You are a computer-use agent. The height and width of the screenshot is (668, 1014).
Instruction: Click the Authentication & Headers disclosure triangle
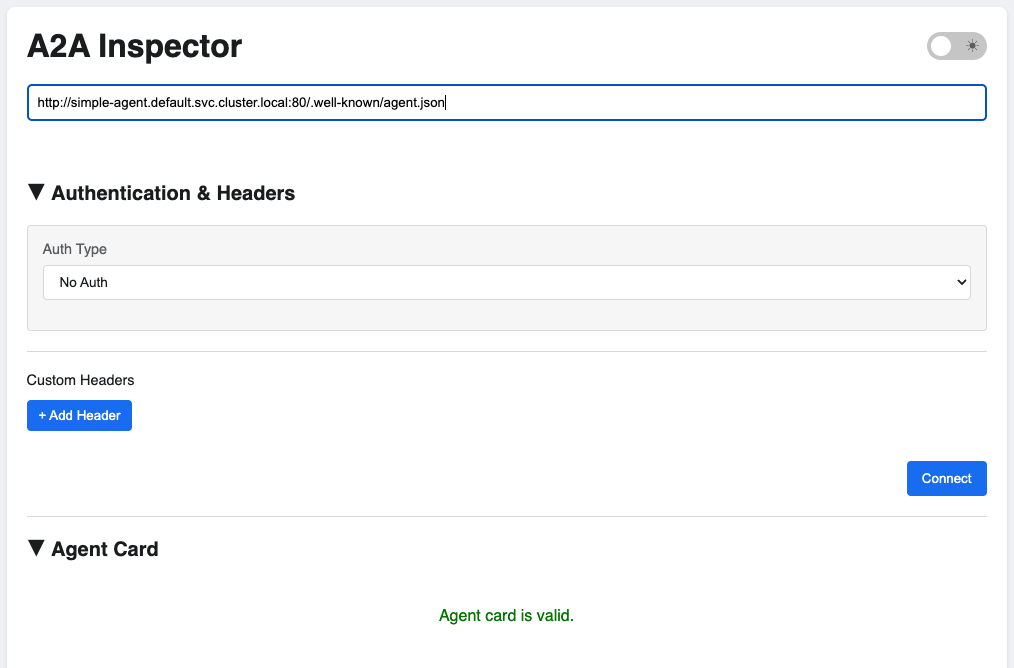[x=36, y=192]
